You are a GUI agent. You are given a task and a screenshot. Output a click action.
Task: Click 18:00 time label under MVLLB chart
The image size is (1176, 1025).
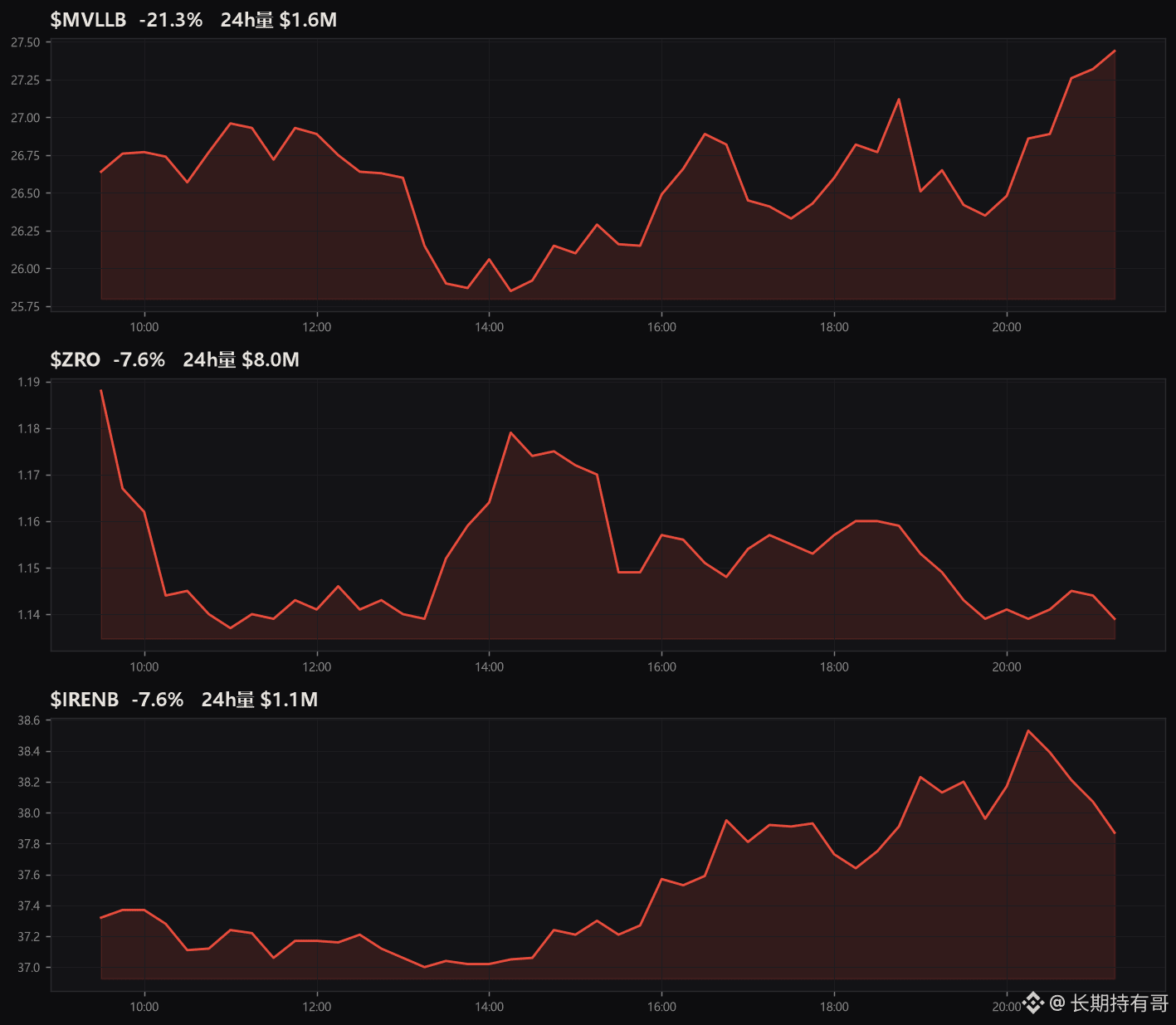834,327
